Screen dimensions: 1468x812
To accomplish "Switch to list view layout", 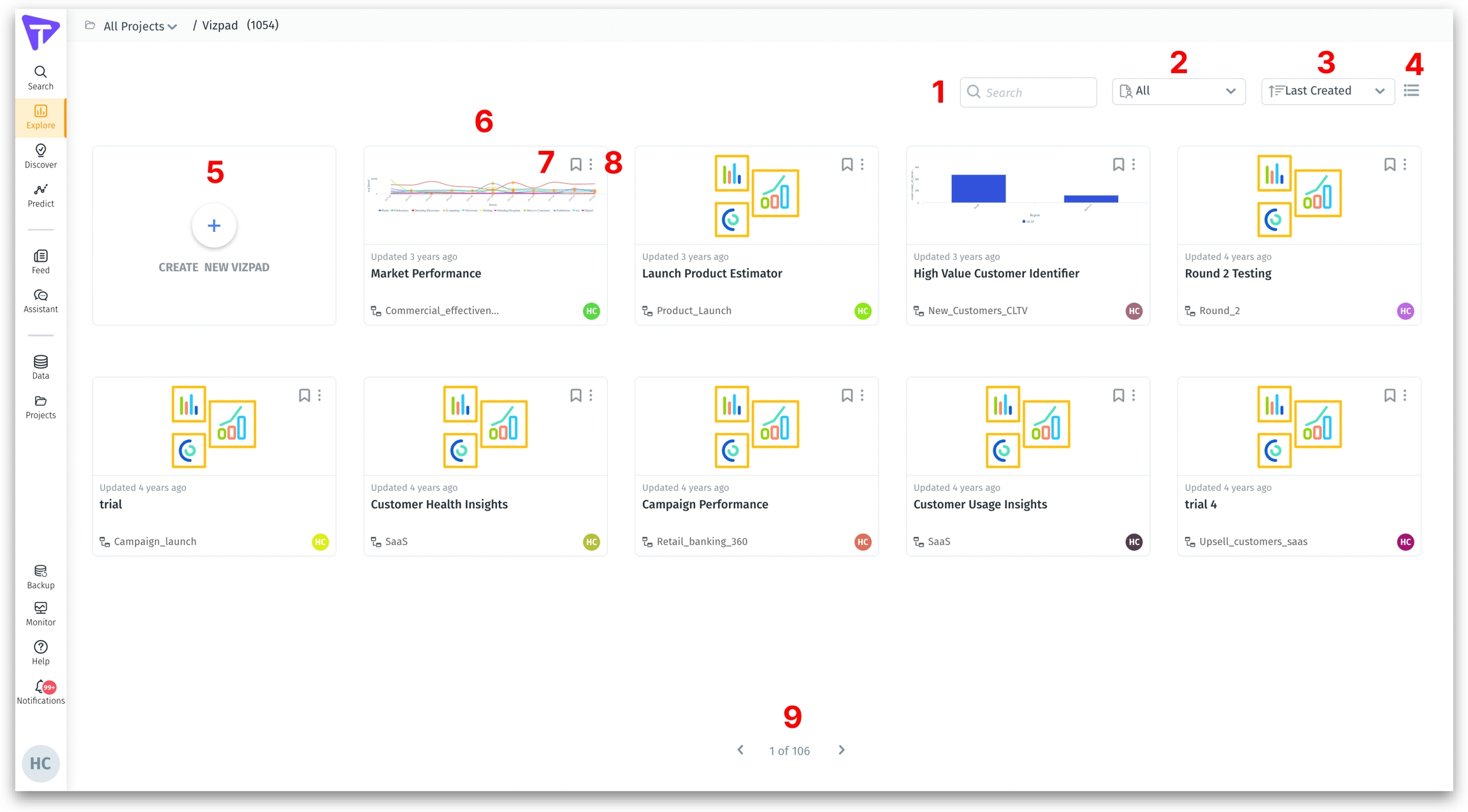I will 1411,91.
